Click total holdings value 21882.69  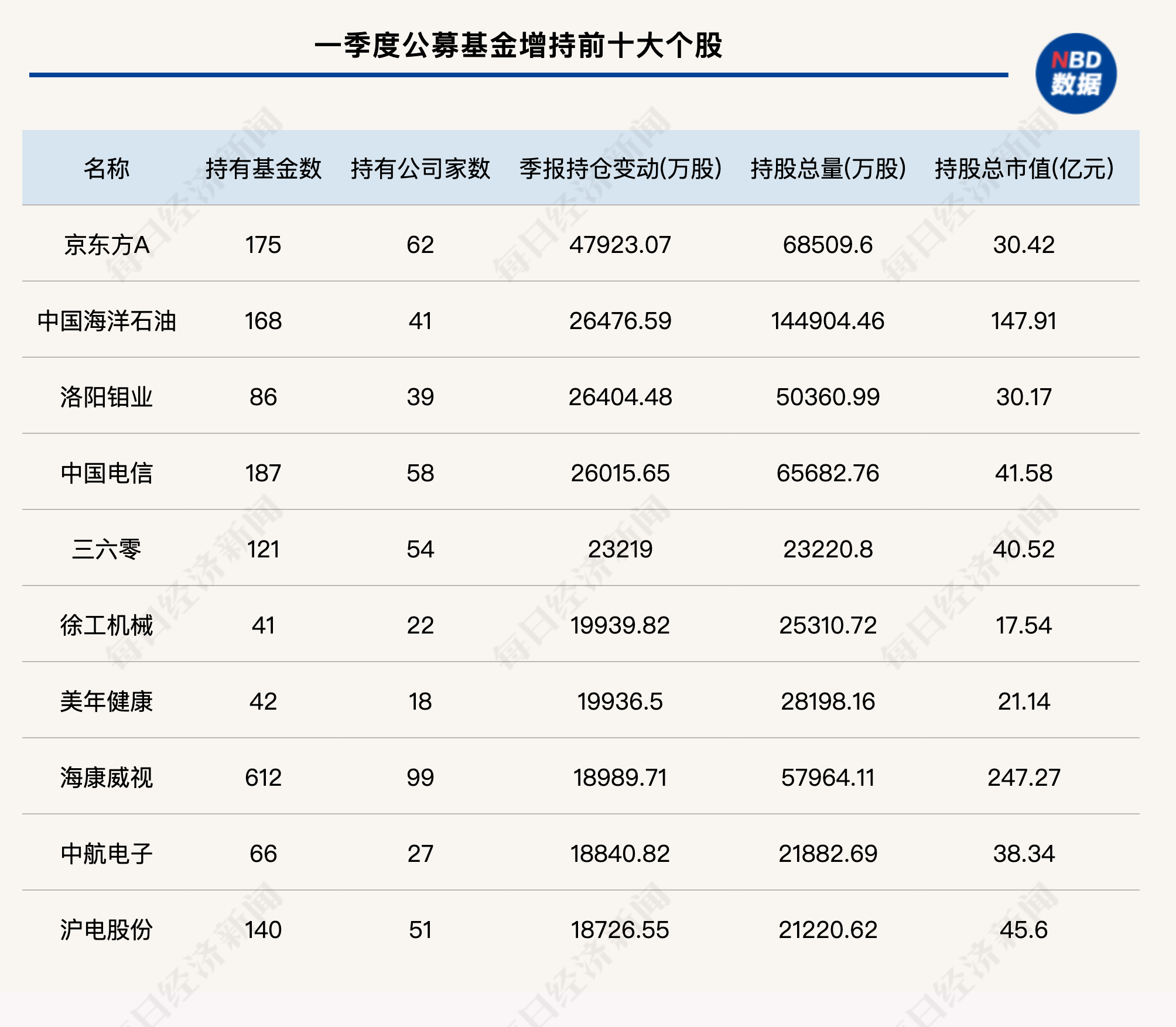click(x=828, y=854)
